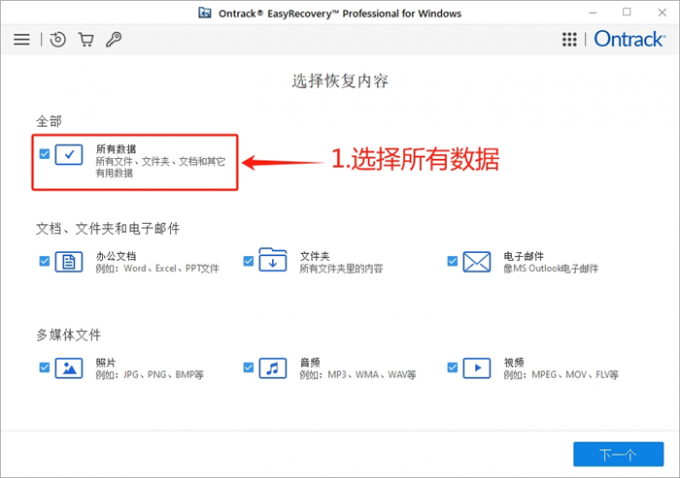Close the EasyRecovery window
Viewport: 680px width, 478px height.
tap(662, 13)
